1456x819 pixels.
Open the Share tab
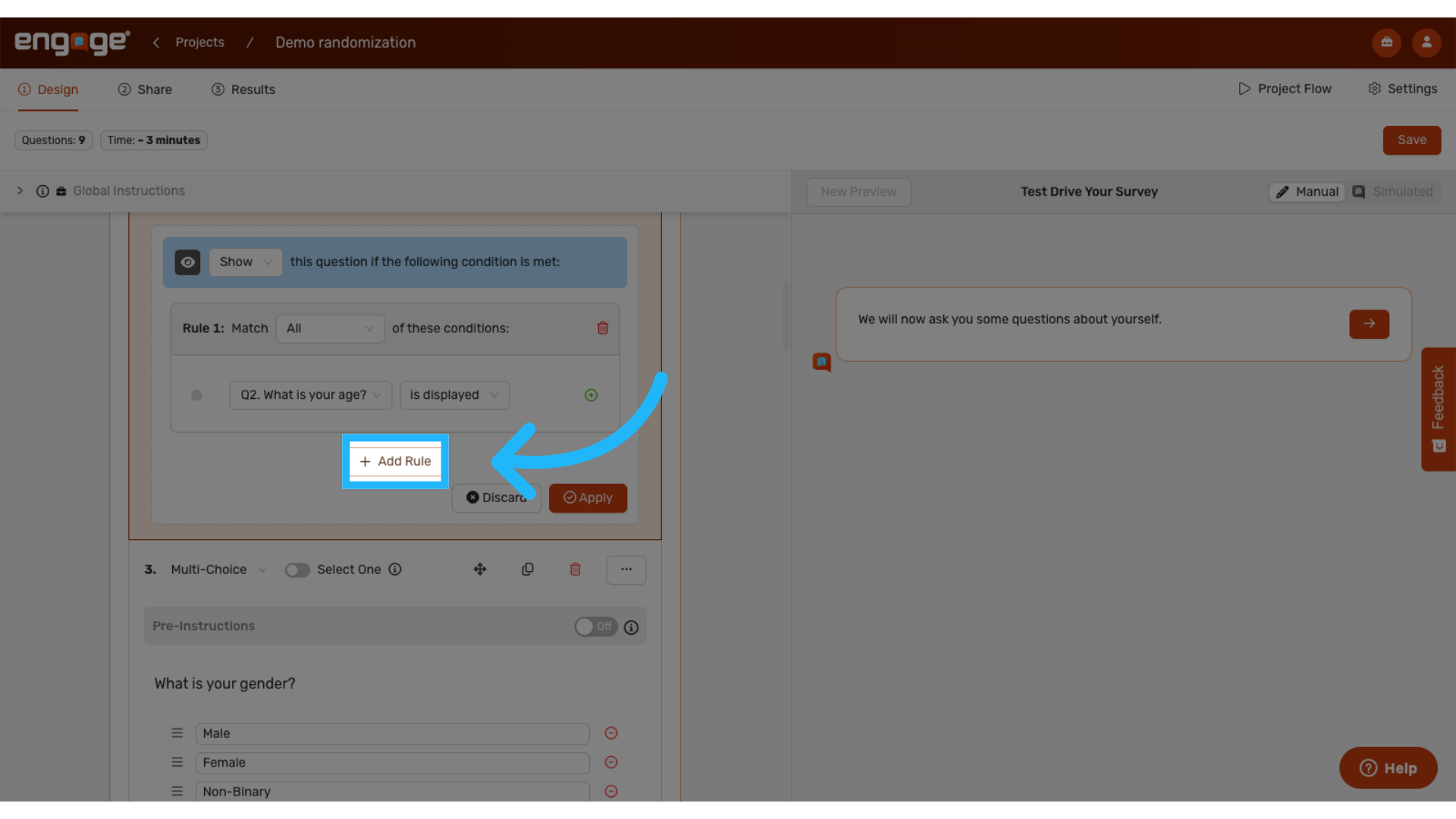pos(145,89)
